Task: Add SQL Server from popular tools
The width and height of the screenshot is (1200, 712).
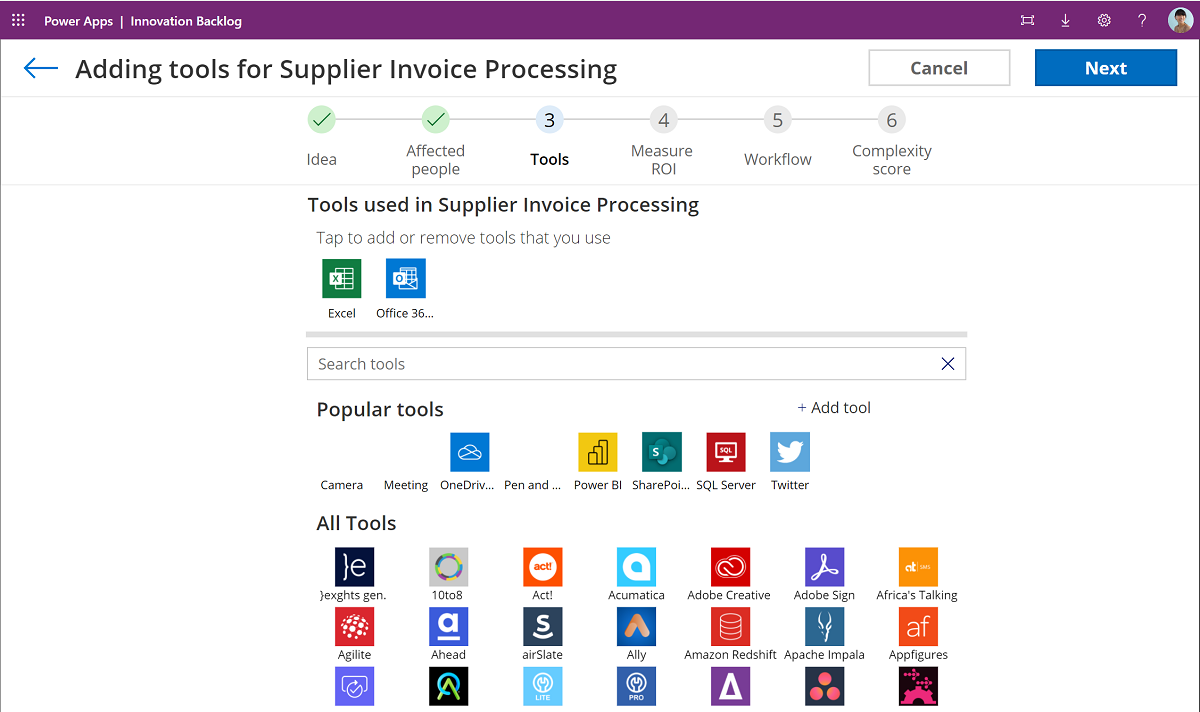Action: (x=726, y=452)
